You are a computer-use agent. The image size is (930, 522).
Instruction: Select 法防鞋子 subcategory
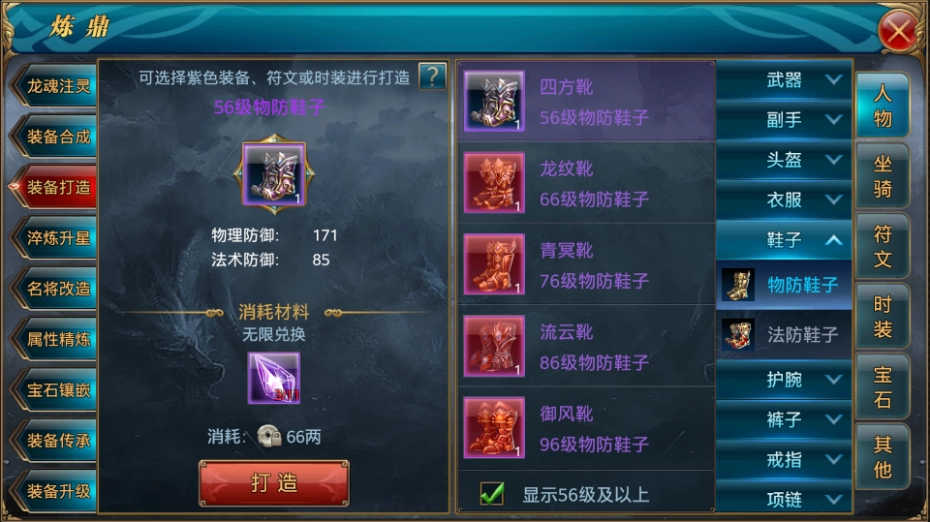point(784,334)
